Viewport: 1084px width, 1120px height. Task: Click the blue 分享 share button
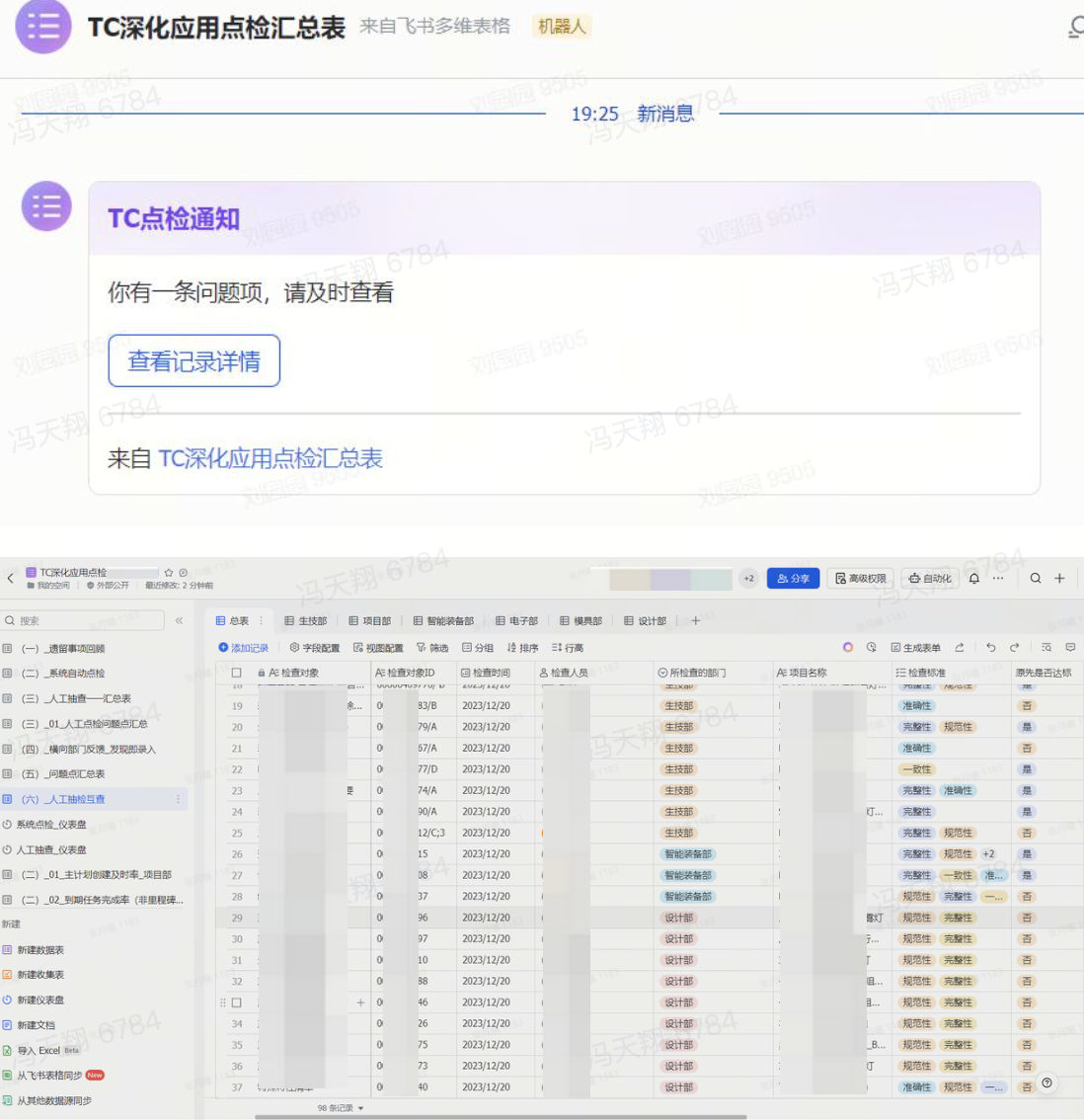click(793, 579)
